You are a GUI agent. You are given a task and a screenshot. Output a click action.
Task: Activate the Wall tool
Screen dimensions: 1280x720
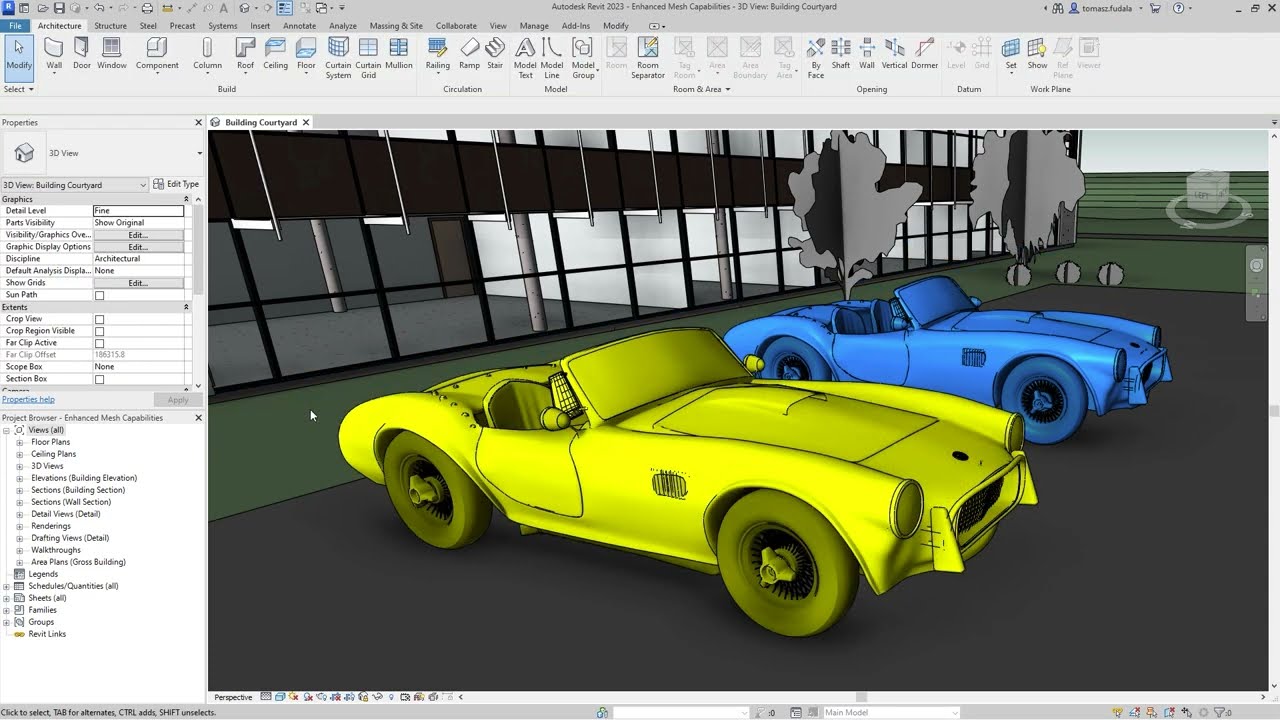pos(54,55)
